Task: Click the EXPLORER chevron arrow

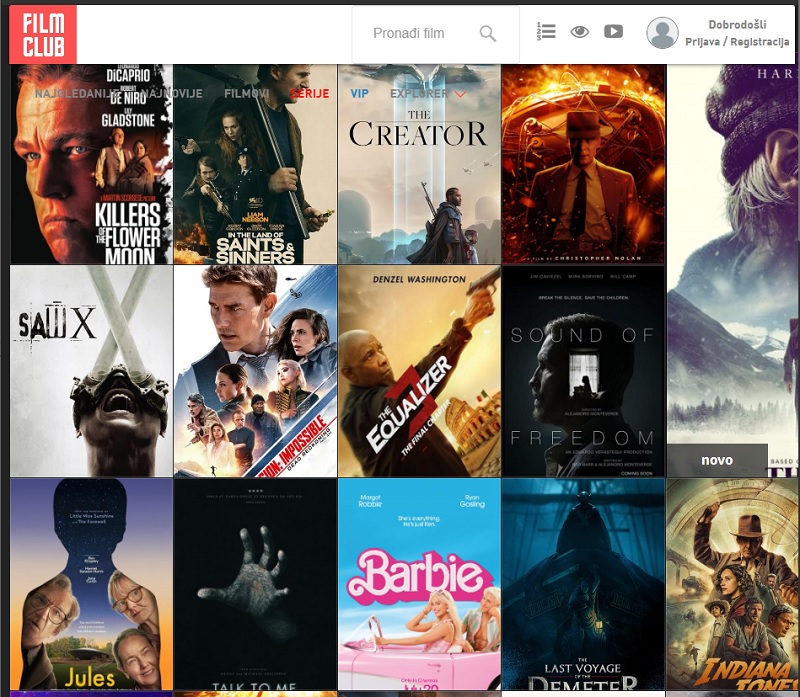Action: tap(460, 94)
